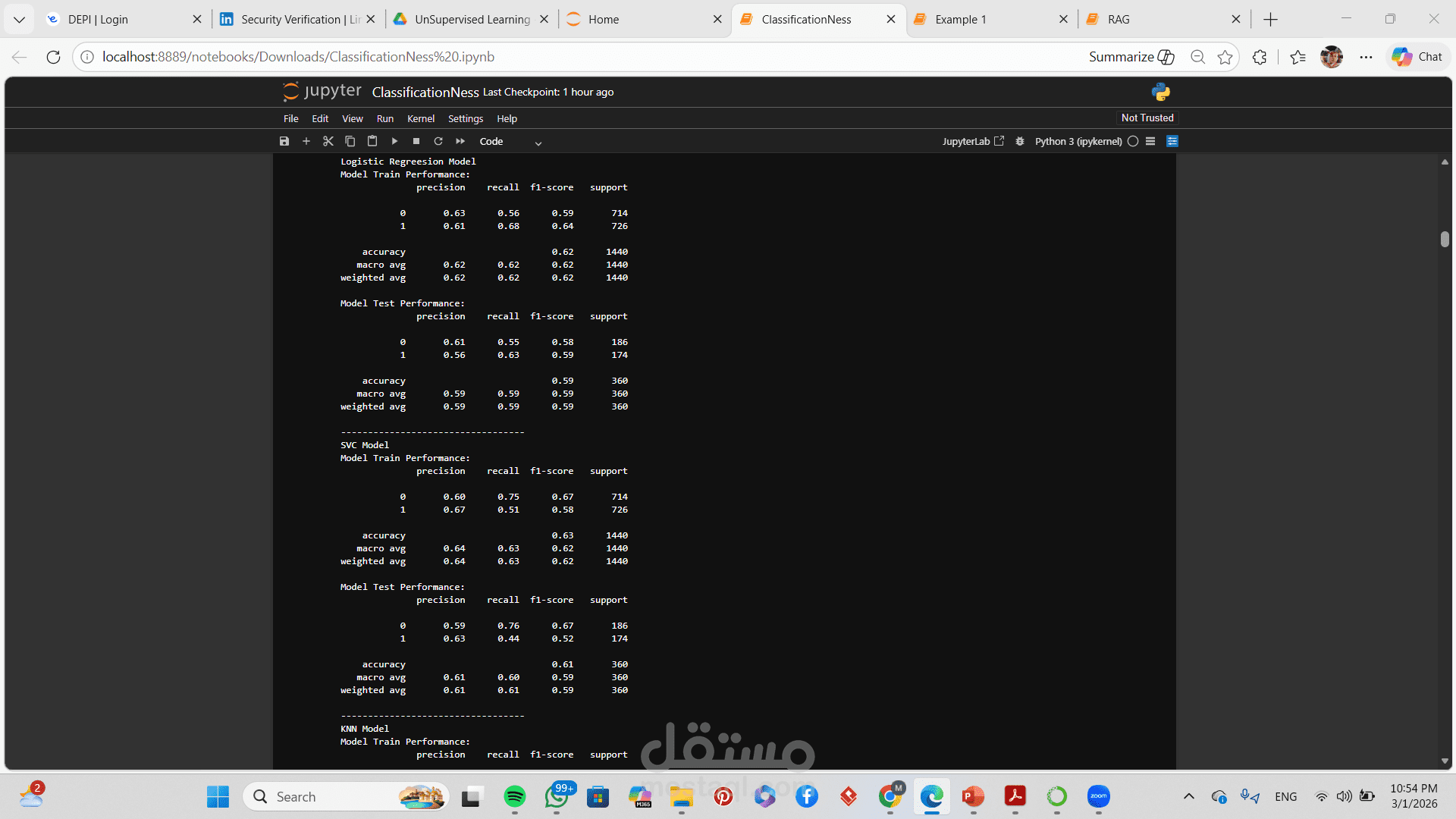Image resolution: width=1456 pixels, height=819 pixels.
Task: Open the Kernel menu
Action: pos(421,119)
